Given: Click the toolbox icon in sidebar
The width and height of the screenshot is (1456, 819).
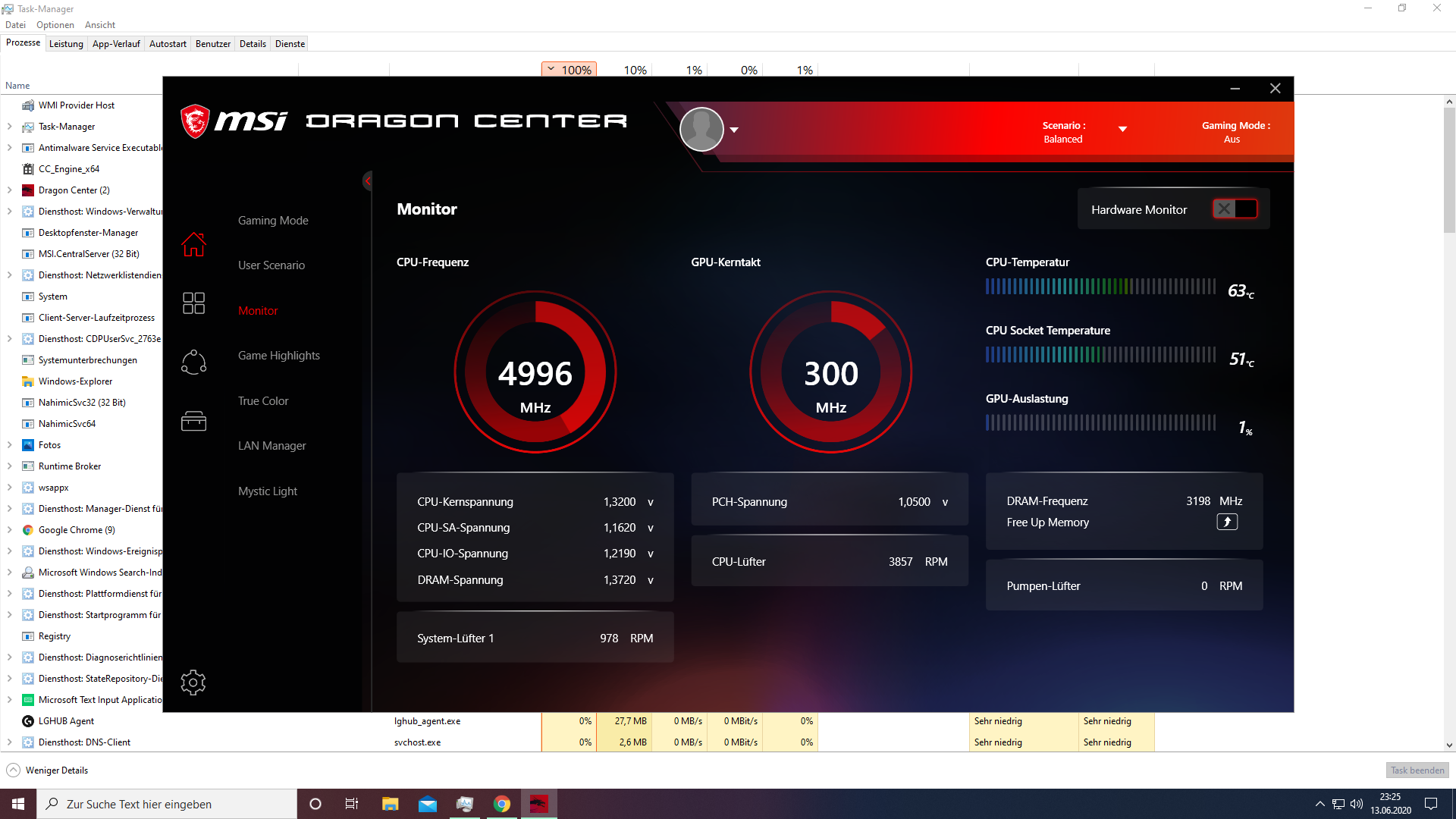Looking at the screenshot, I should coord(193,421).
